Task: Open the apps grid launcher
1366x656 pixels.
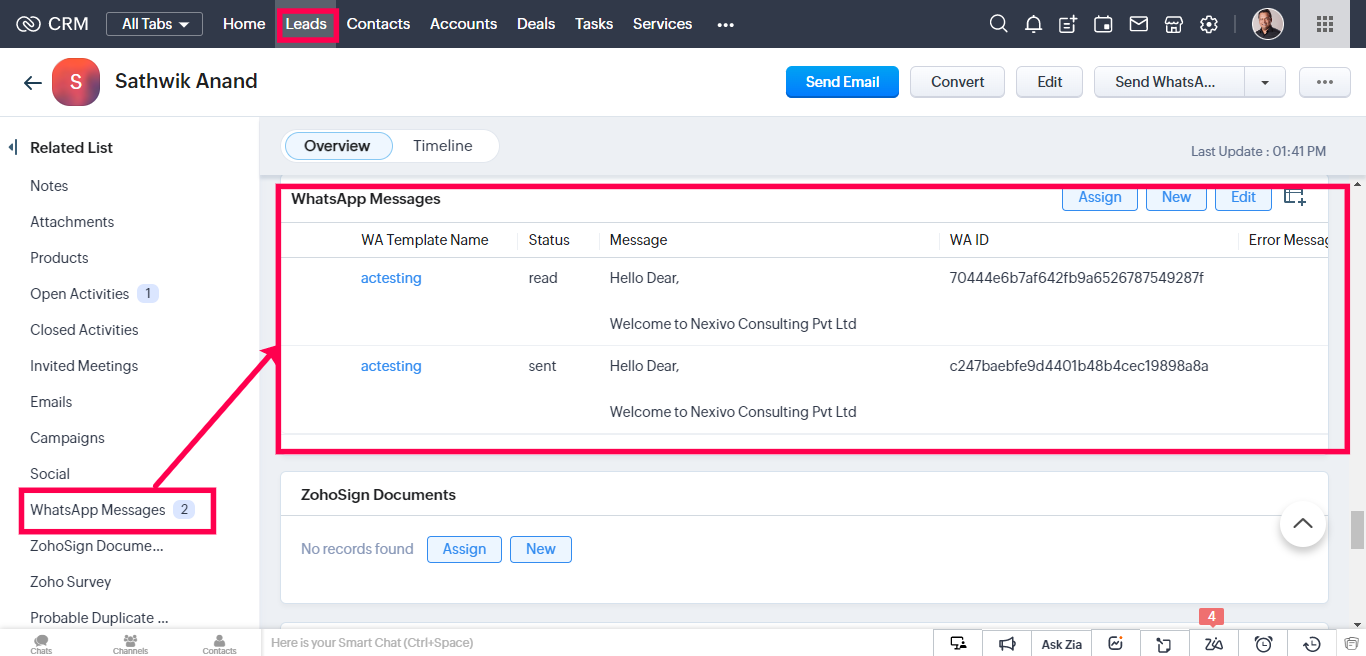Action: coord(1324,24)
